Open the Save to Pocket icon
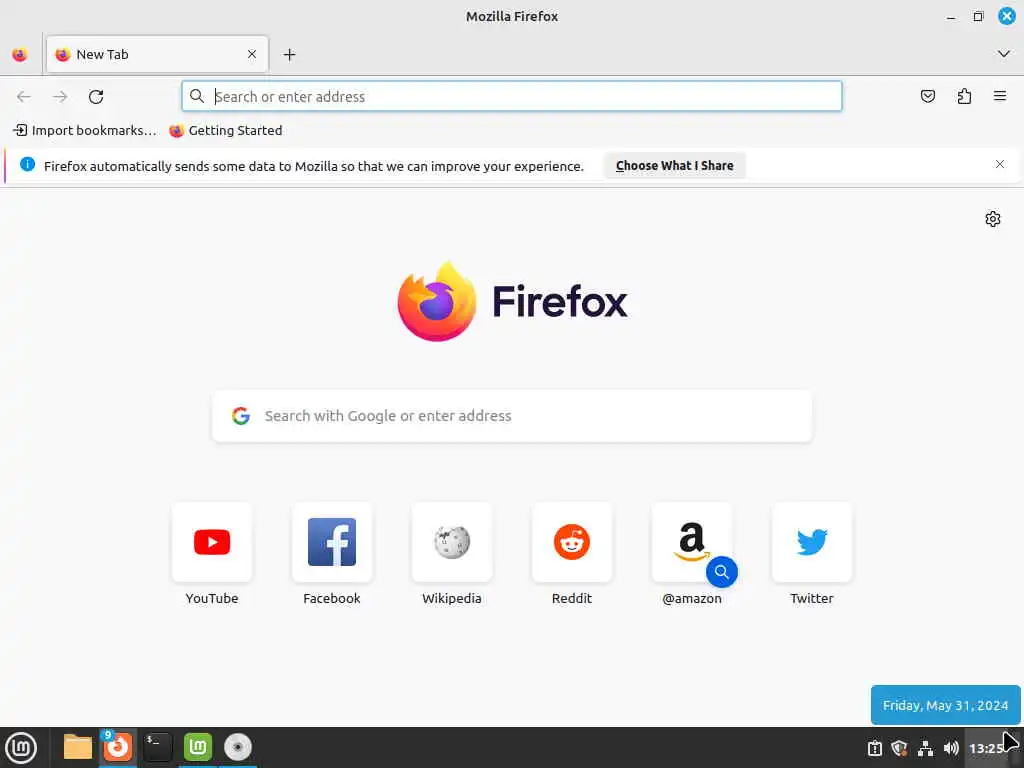Image resolution: width=1024 pixels, height=768 pixels. tap(927, 97)
